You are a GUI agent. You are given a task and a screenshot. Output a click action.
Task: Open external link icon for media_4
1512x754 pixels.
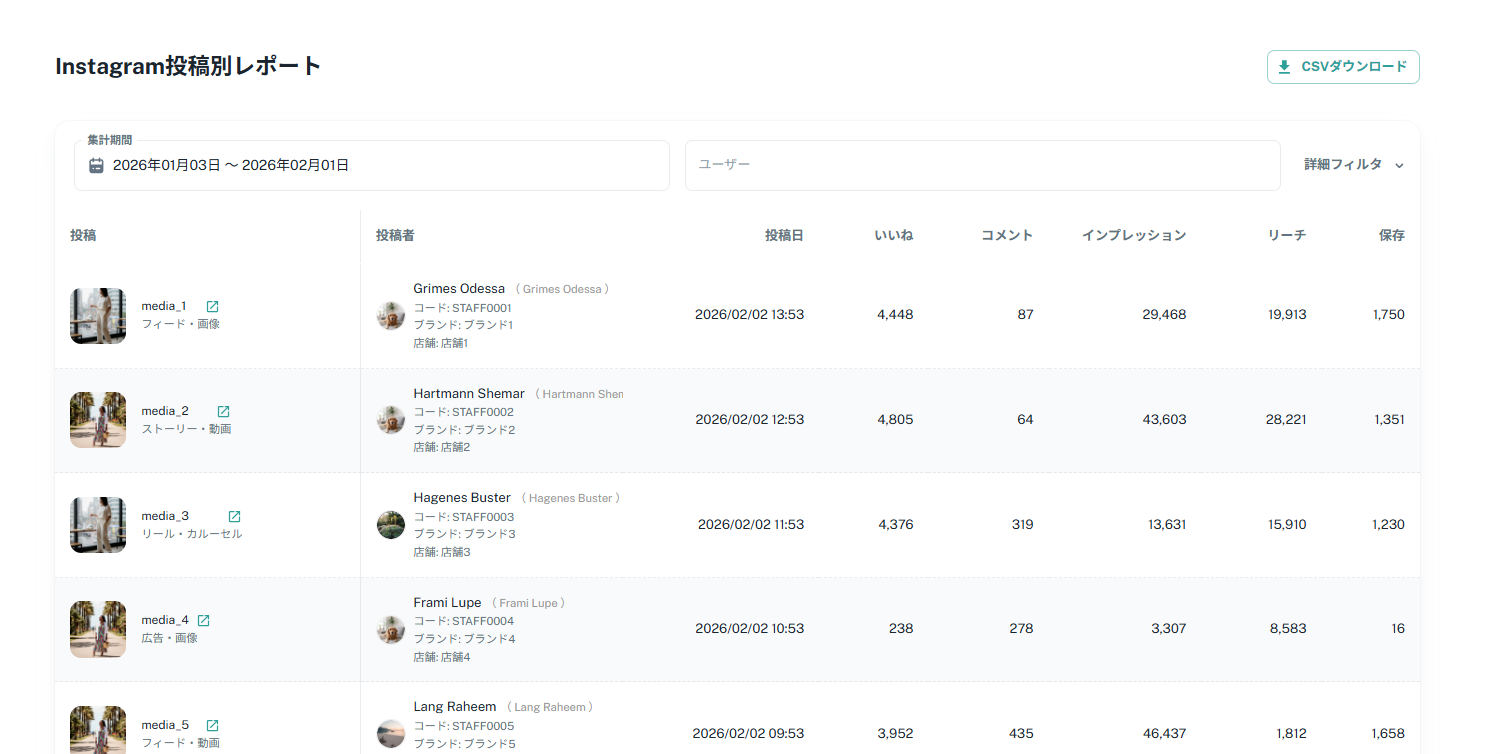[x=204, y=620]
